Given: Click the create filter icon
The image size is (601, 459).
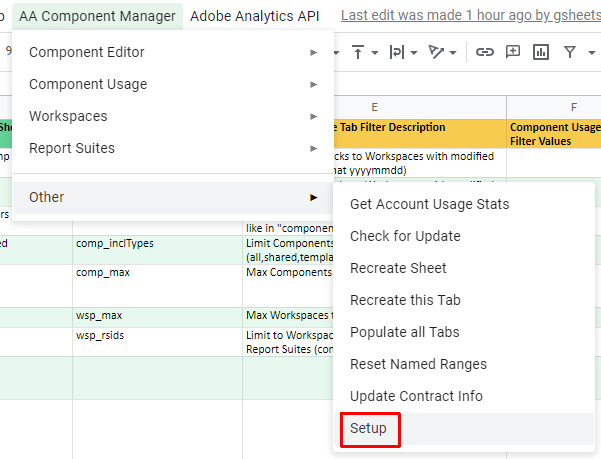Looking at the screenshot, I should [570, 52].
